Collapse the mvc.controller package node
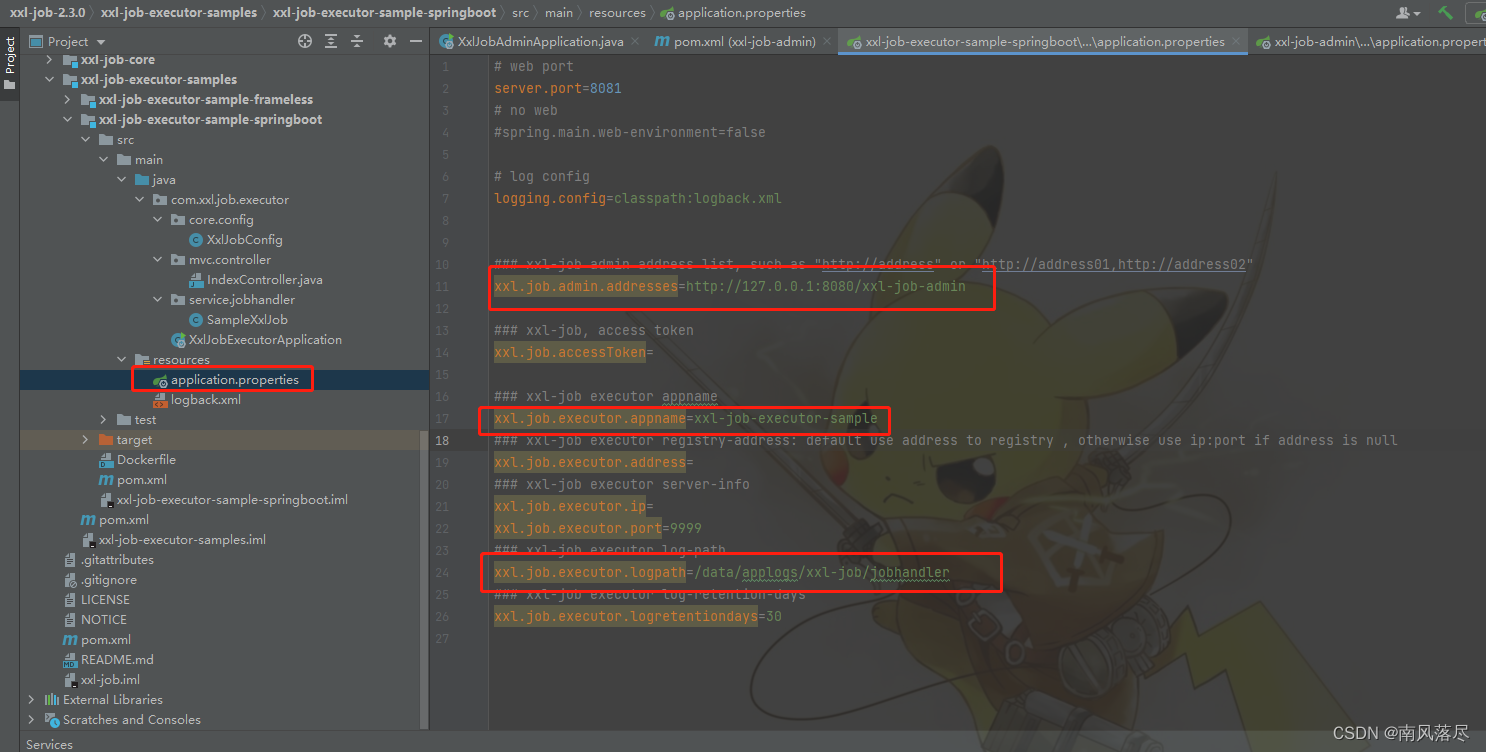 click(158, 260)
